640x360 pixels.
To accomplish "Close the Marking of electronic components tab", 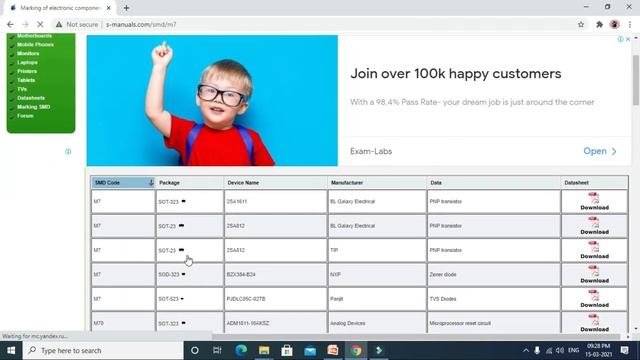I will (x=109, y=8).
